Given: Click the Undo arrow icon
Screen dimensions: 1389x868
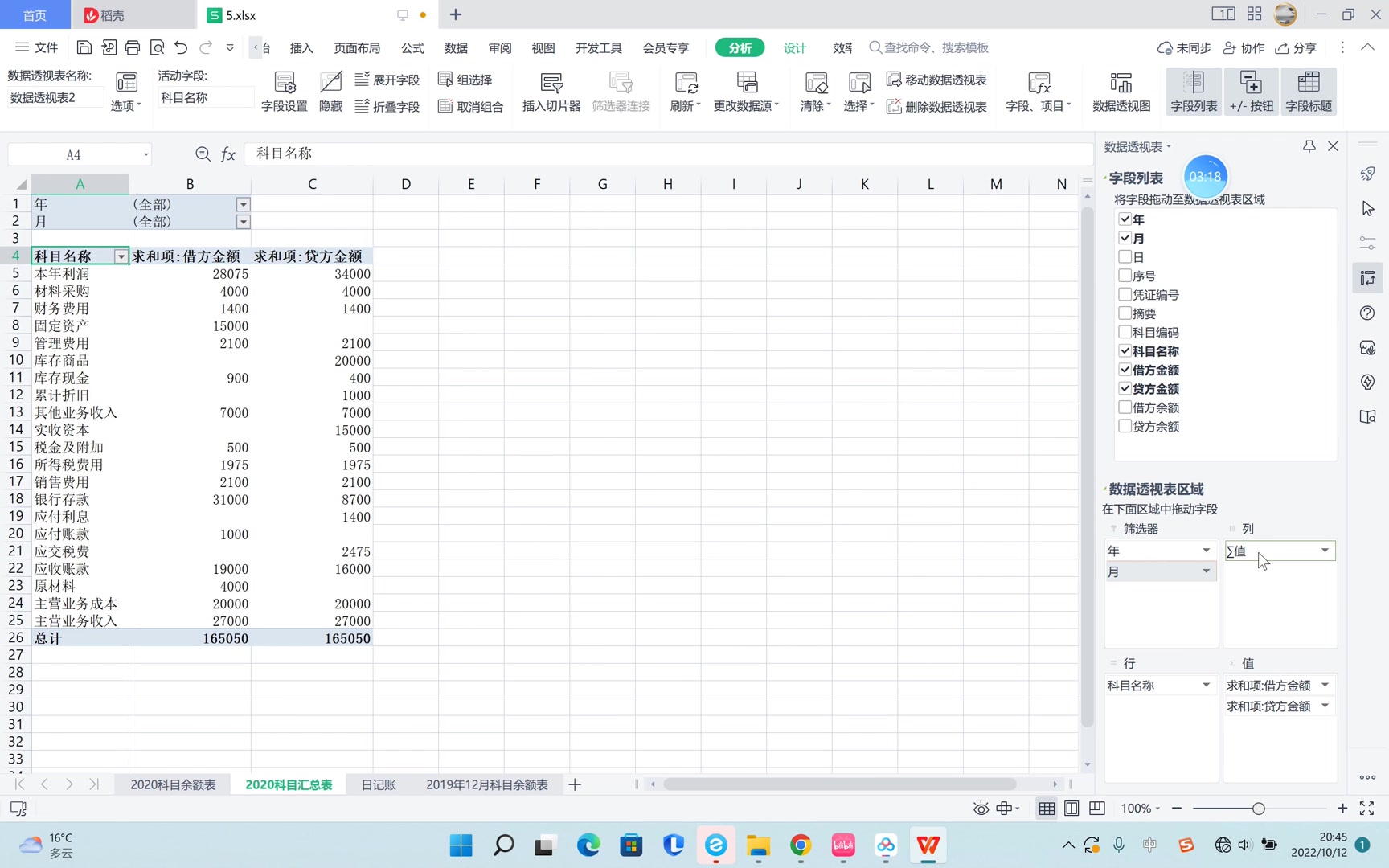Looking at the screenshot, I should pos(181,47).
